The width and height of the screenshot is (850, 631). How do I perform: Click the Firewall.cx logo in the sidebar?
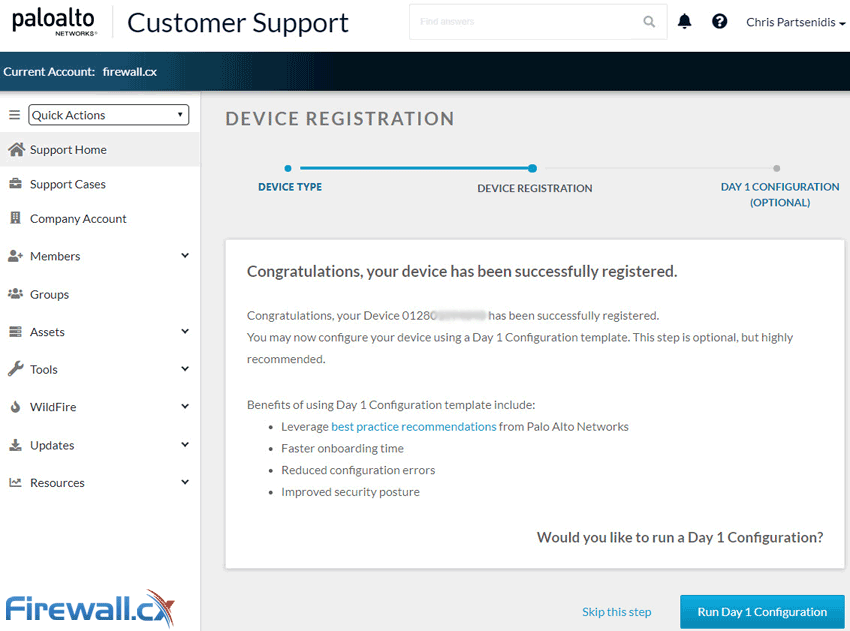click(x=90, y=609)
